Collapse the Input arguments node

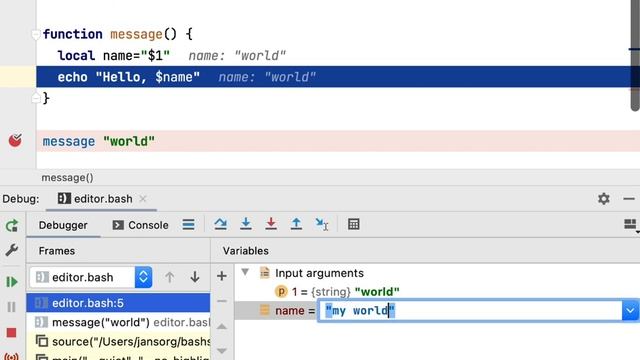(x=245, y=272)
